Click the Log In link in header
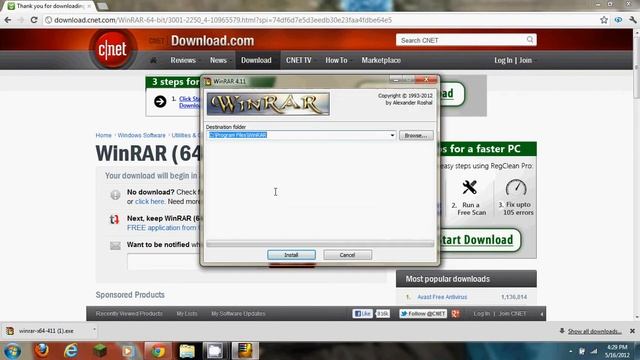This screenshot has height=360, width=640. click(x=503, y=60)
